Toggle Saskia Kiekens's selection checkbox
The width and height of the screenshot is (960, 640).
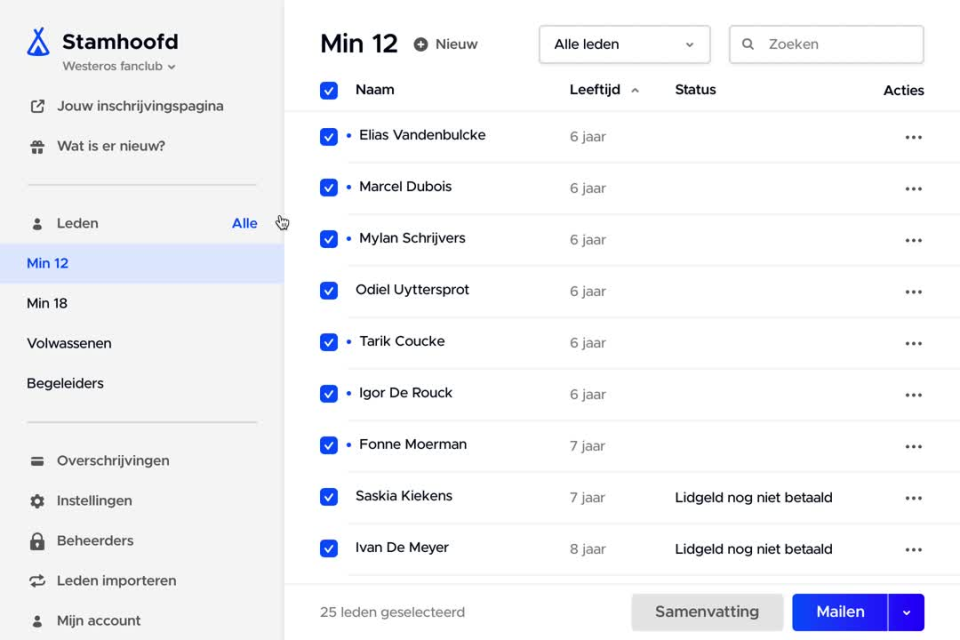(329, 496)
